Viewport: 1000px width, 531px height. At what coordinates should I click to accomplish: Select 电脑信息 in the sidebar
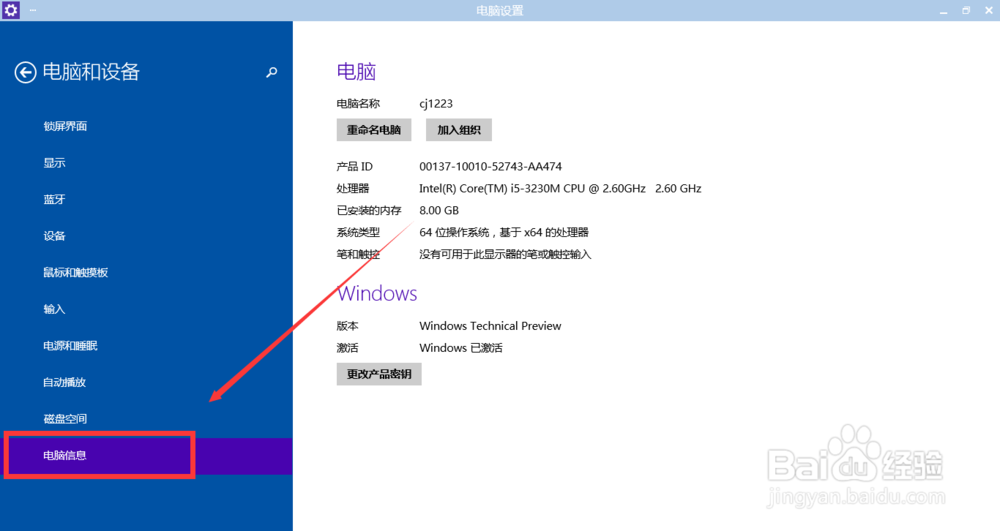click(x=146, y=456)
